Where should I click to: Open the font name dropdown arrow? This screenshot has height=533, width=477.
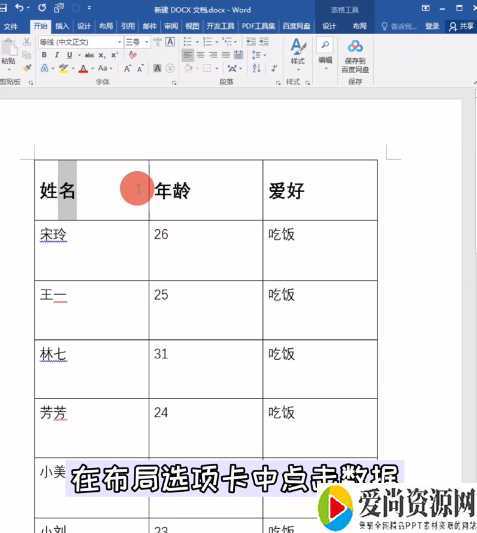click(119, 42)
